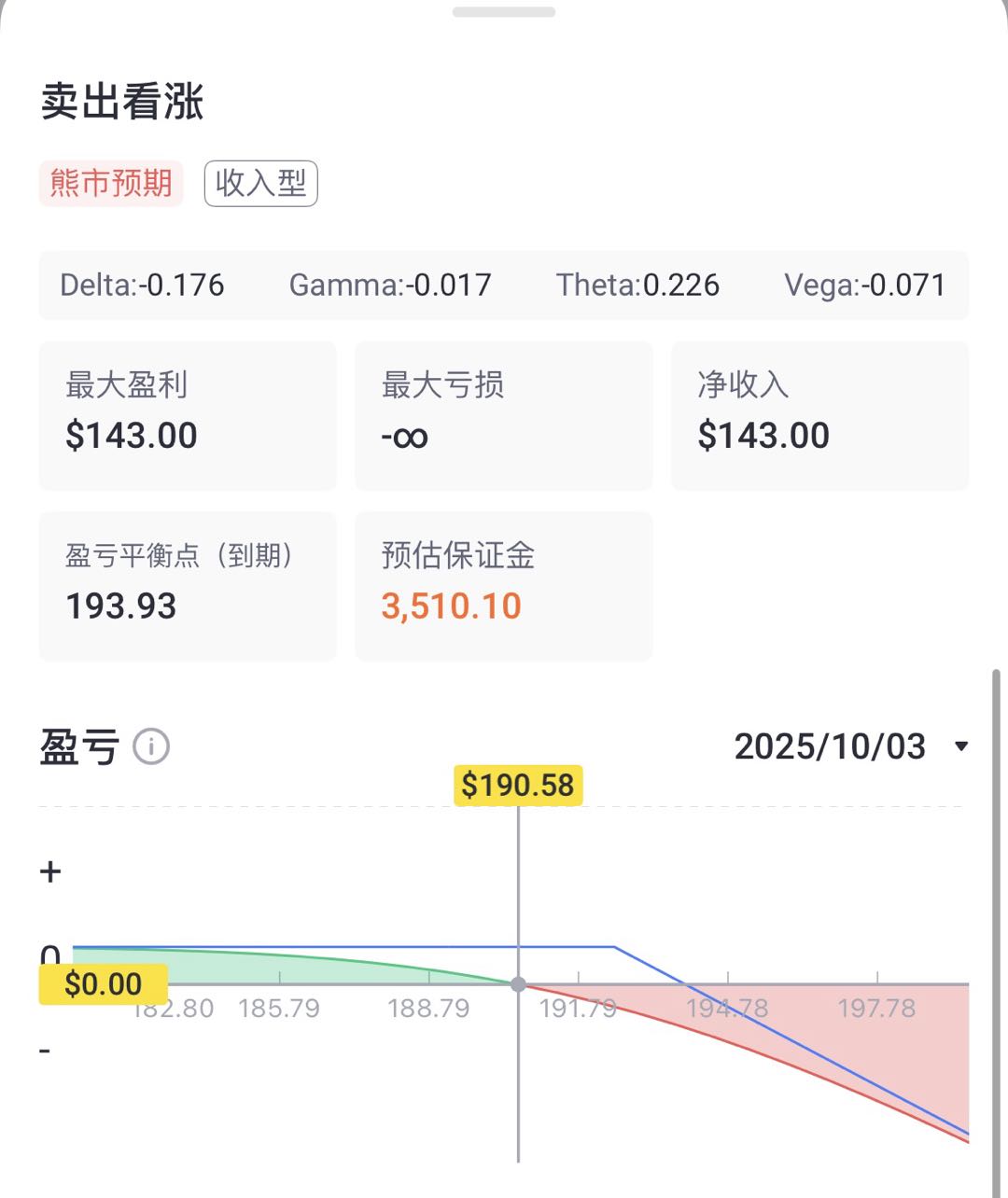Tap the 盈亏平衡点 193.93 card
1008x1198 pixels.
coord(188,586)
